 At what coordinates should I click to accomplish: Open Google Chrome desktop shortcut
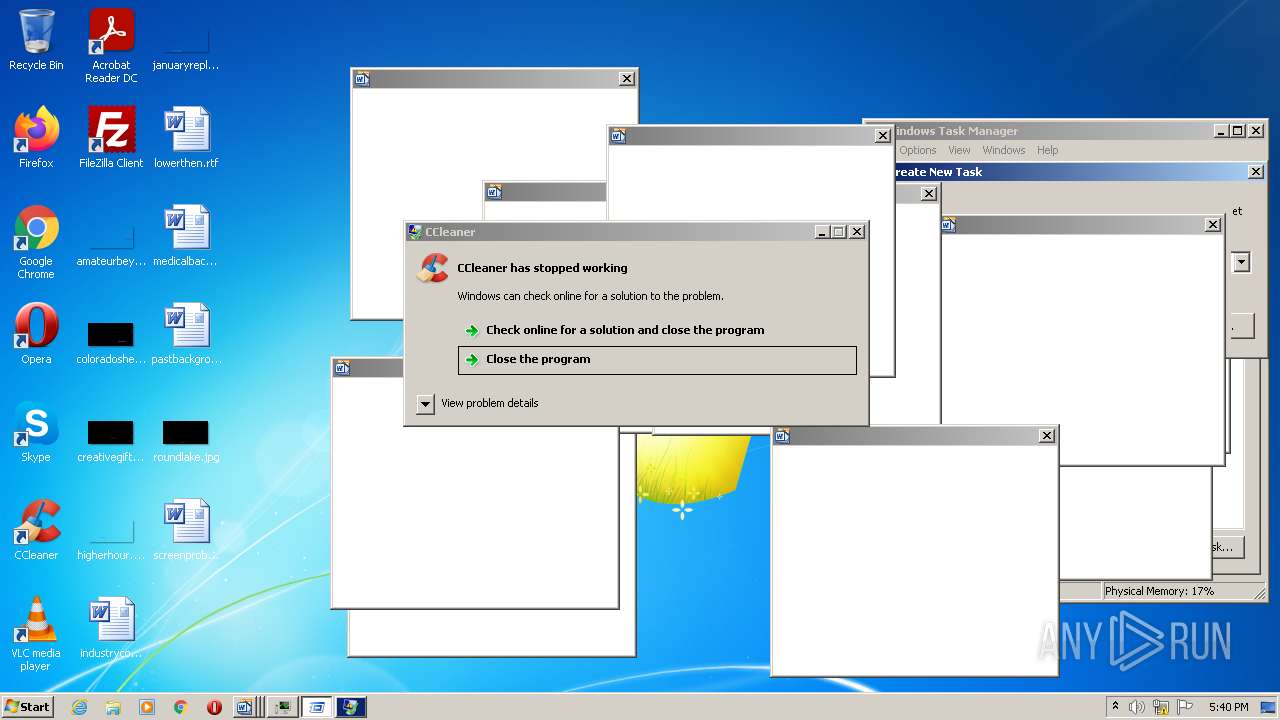point(36,242)
